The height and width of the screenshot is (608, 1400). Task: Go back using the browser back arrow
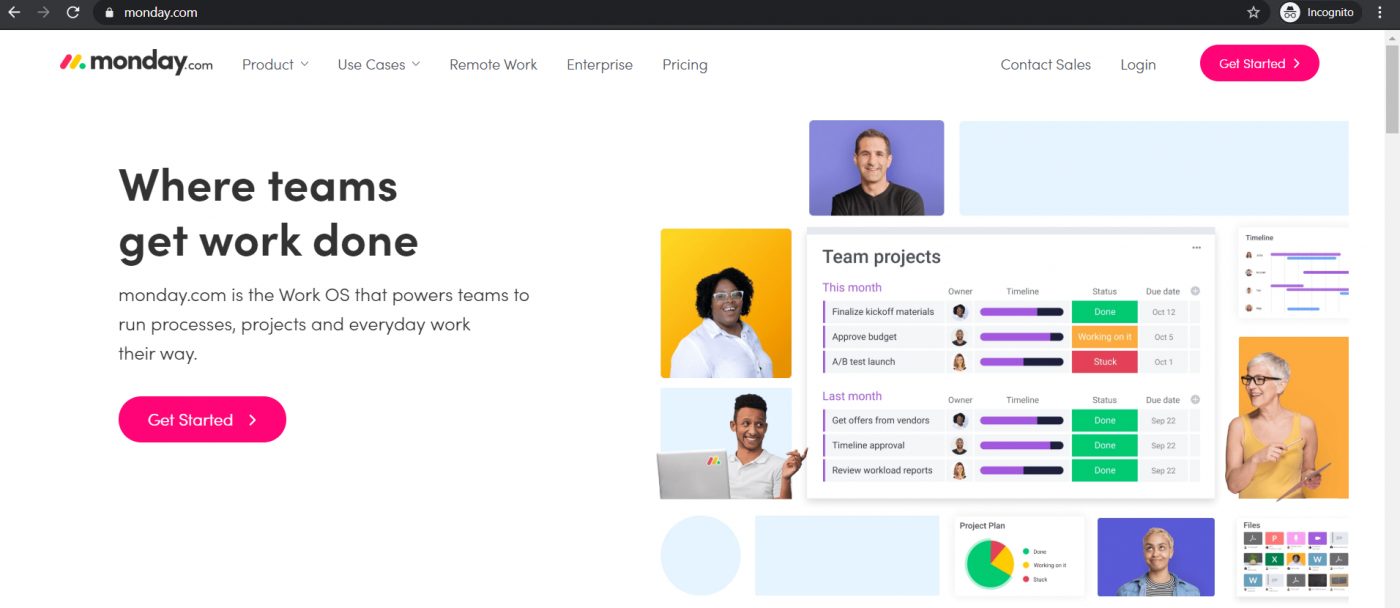14,12
